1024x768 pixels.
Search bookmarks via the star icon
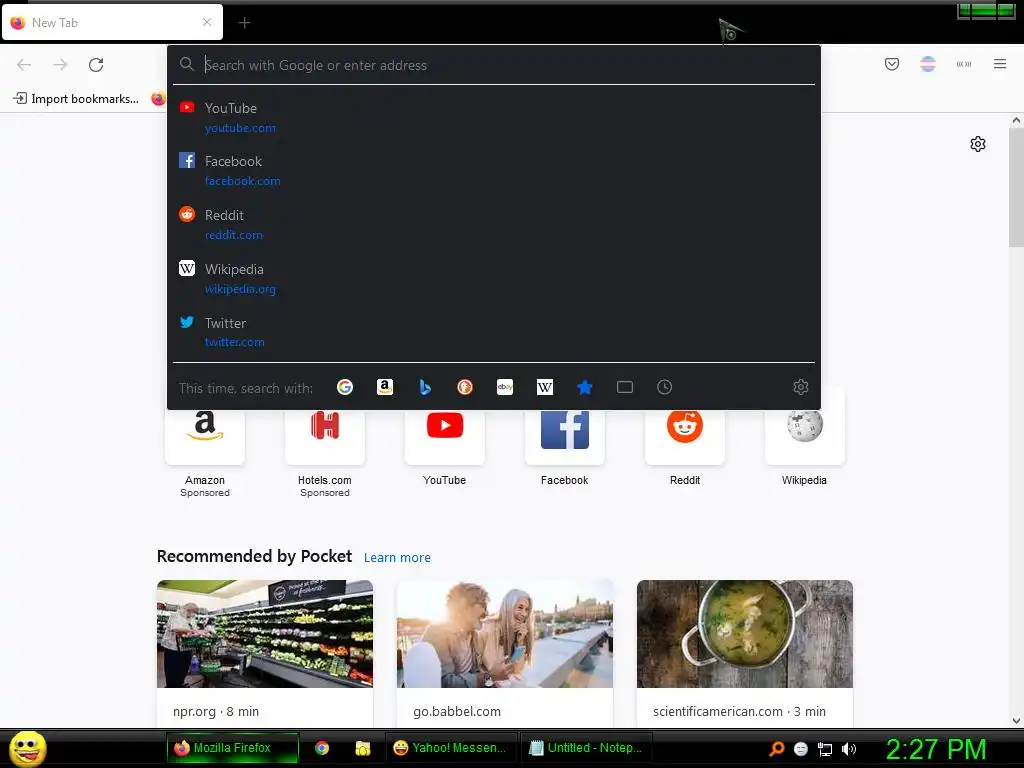pyautogui.click(x=584, y=387)
